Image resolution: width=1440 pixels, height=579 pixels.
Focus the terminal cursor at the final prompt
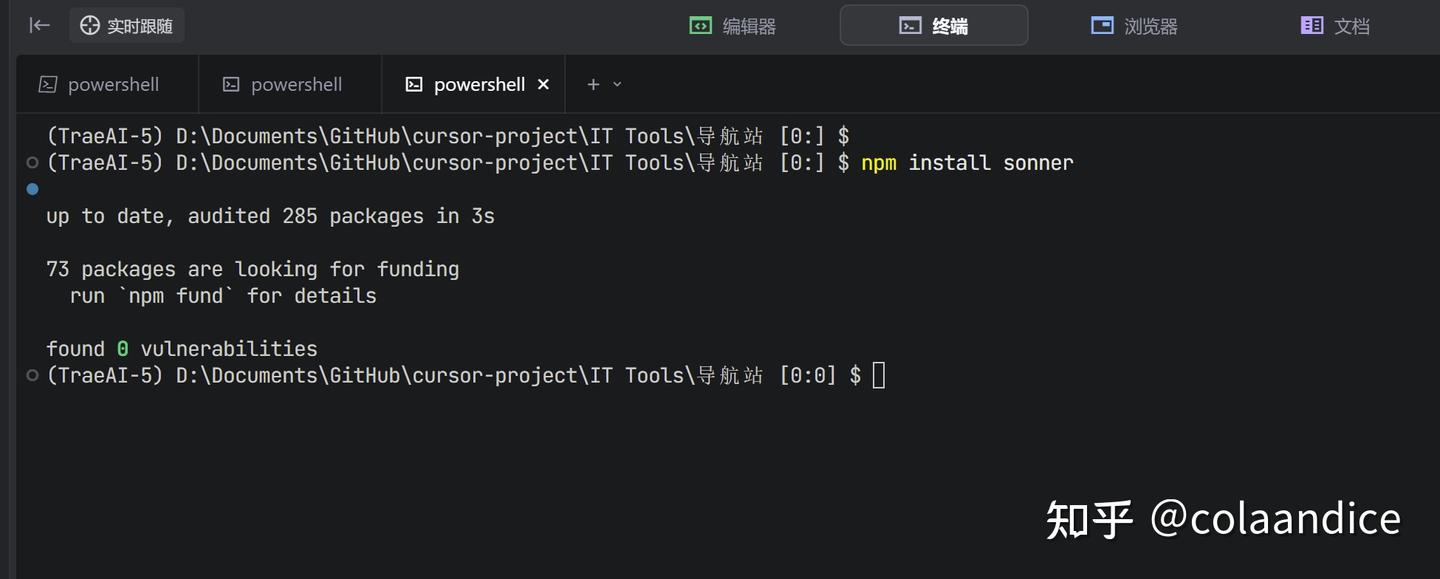point(878,376)
